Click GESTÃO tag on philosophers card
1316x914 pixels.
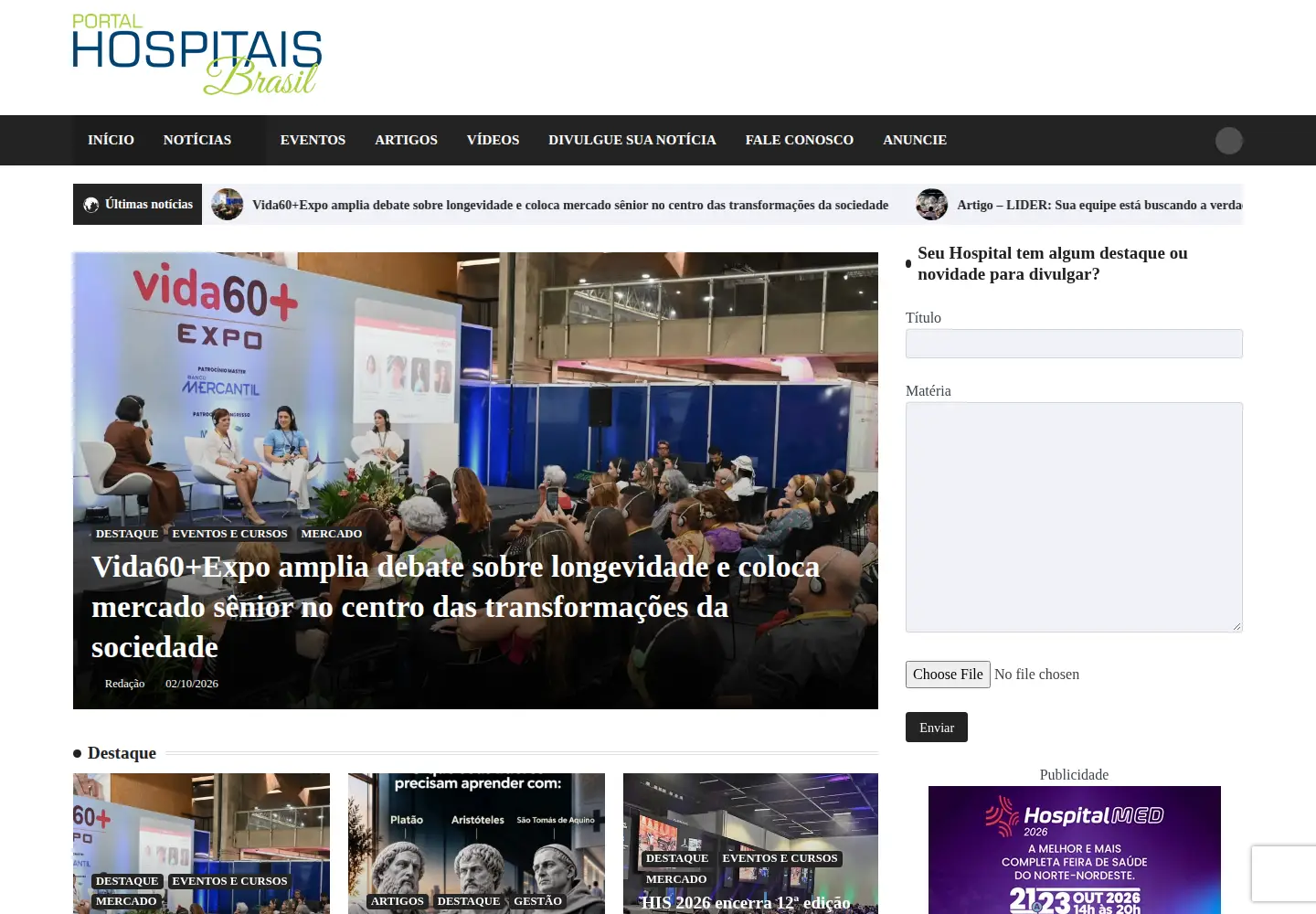[x=537, y=901]
